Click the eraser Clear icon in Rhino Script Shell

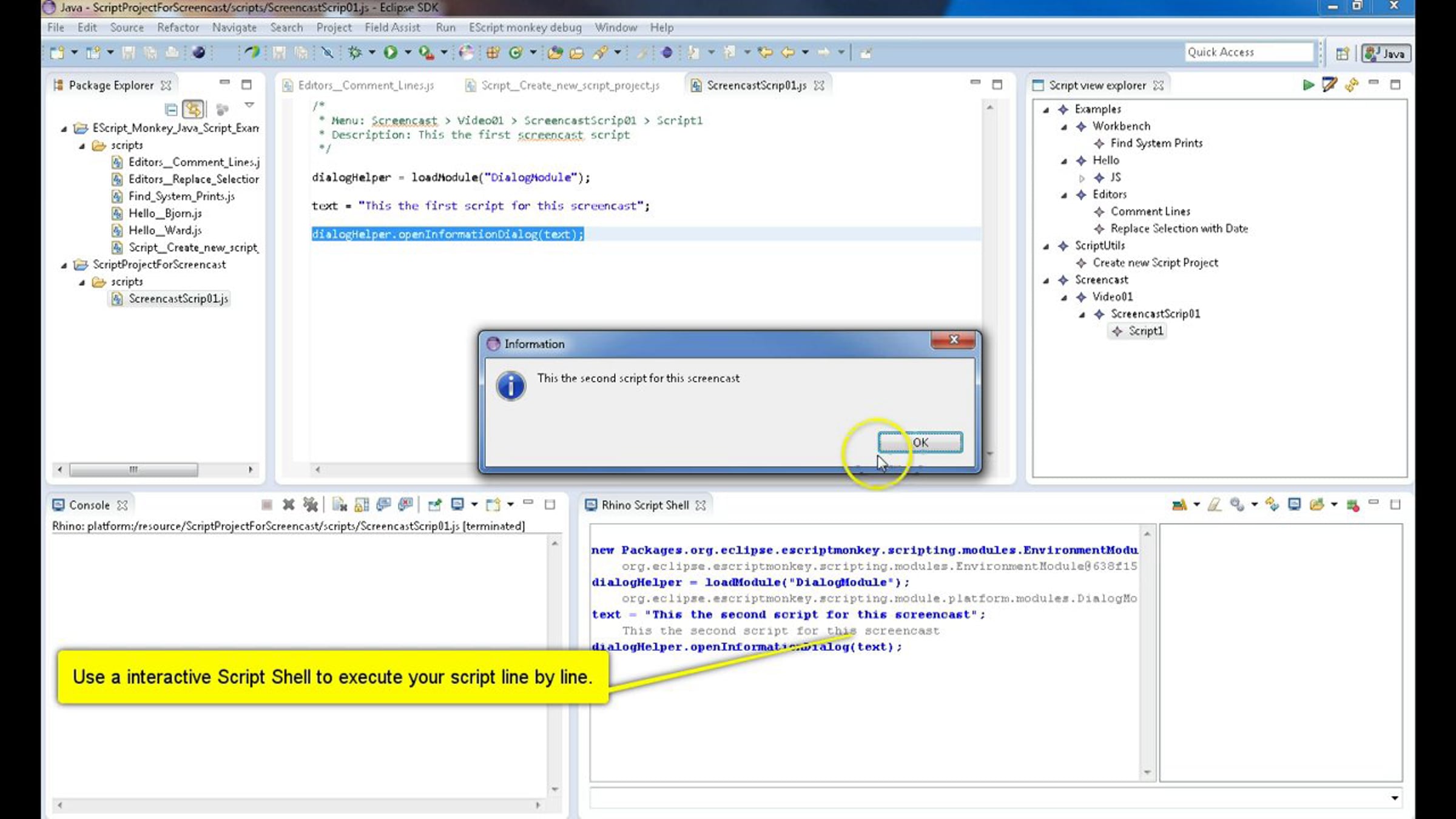(x=1214, y=504)
